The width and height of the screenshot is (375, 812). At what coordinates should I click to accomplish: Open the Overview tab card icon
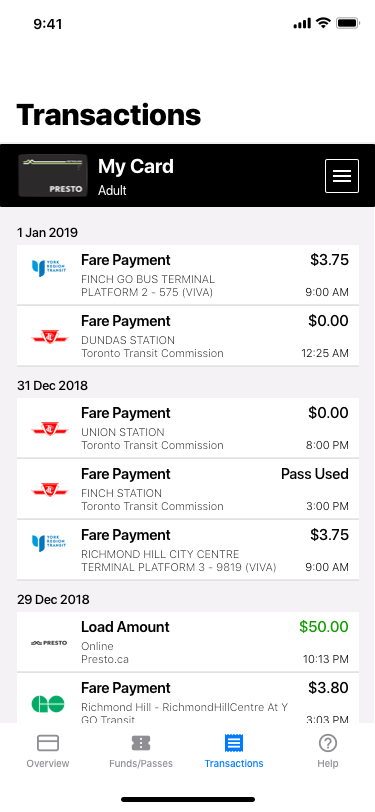pyautogui.click(x=48, y=744)
